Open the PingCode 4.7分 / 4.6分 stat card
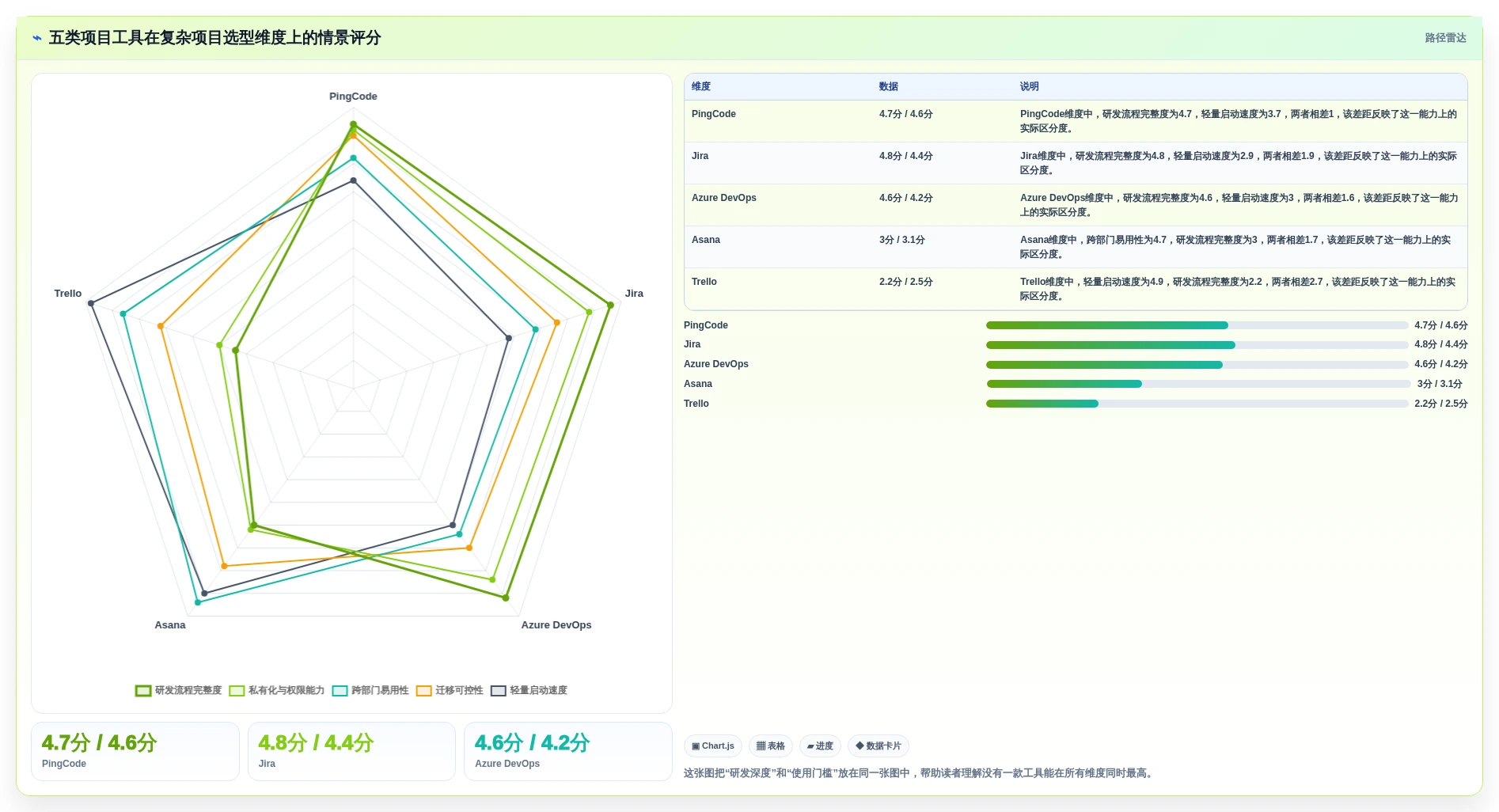1499x812 pixels. pos(135,751)
